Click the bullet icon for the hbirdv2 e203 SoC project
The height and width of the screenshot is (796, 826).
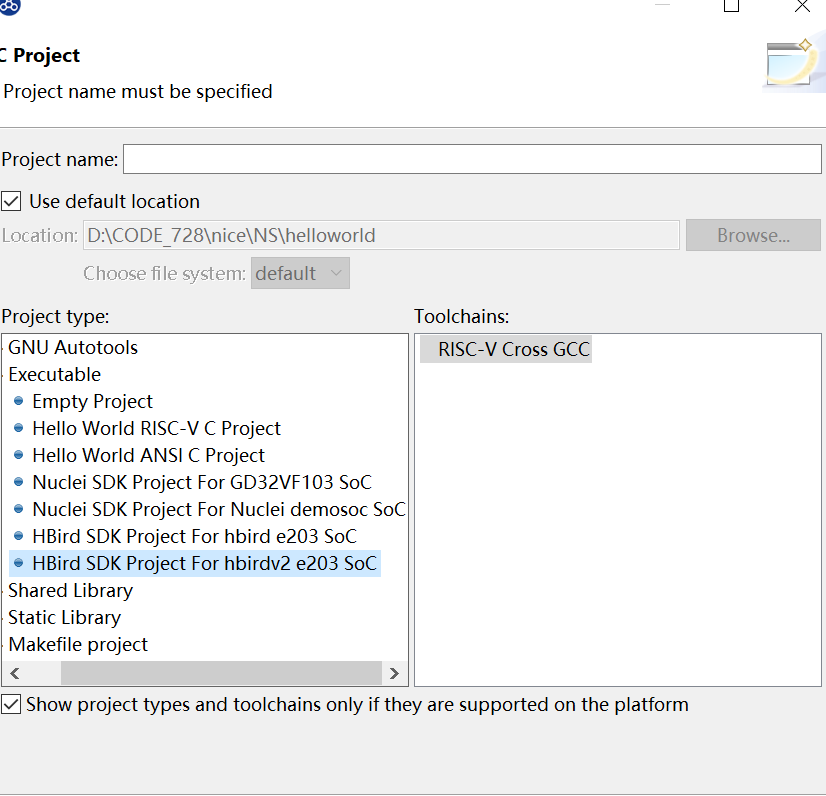(18, 563)
